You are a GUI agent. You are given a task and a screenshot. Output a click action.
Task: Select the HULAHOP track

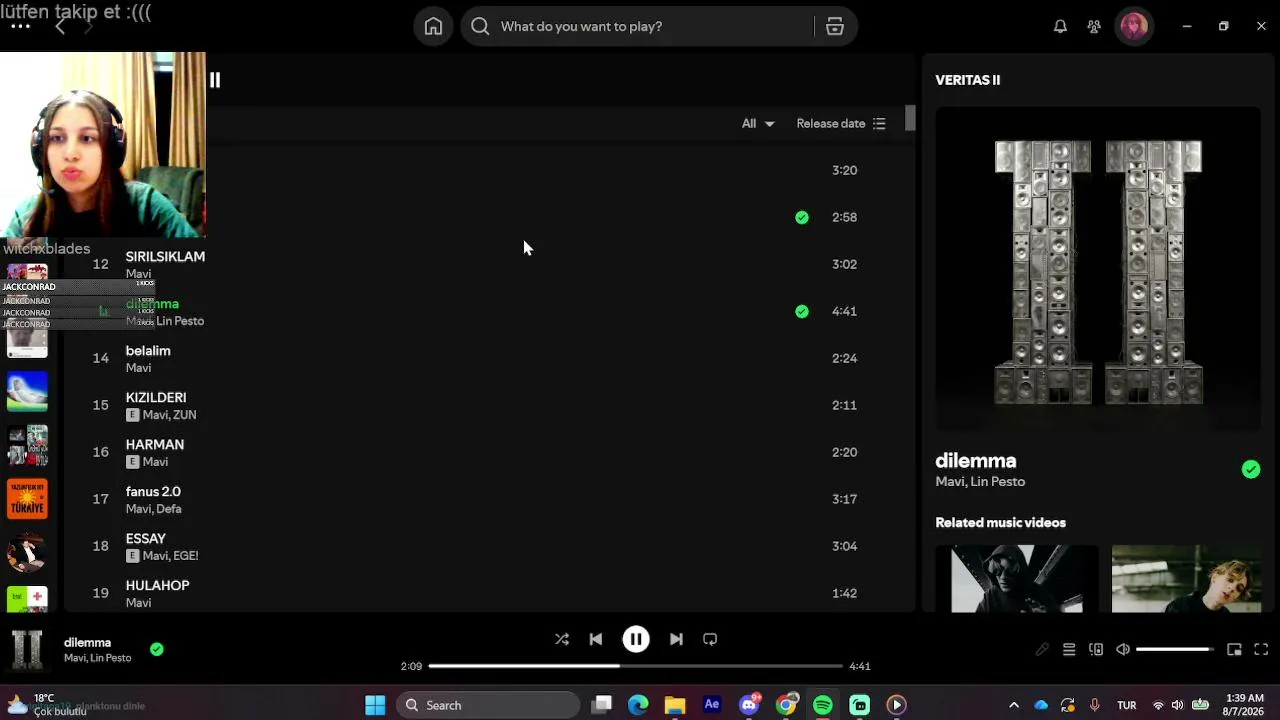[x=157, y=586]
